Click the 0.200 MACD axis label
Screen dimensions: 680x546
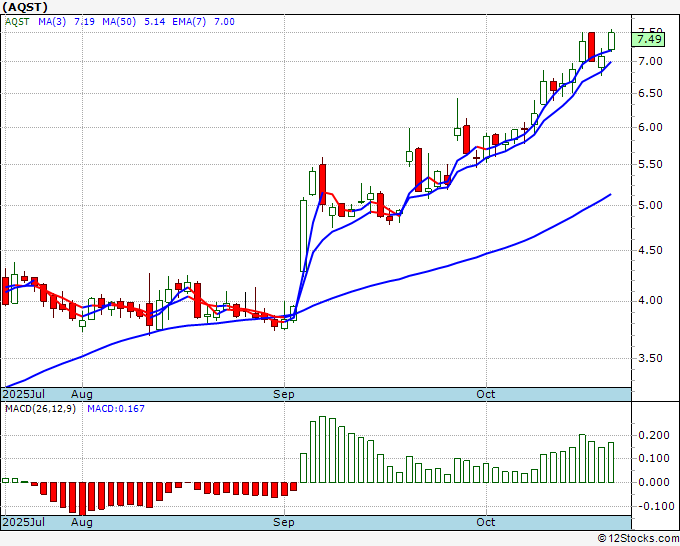tap(654, 435)
